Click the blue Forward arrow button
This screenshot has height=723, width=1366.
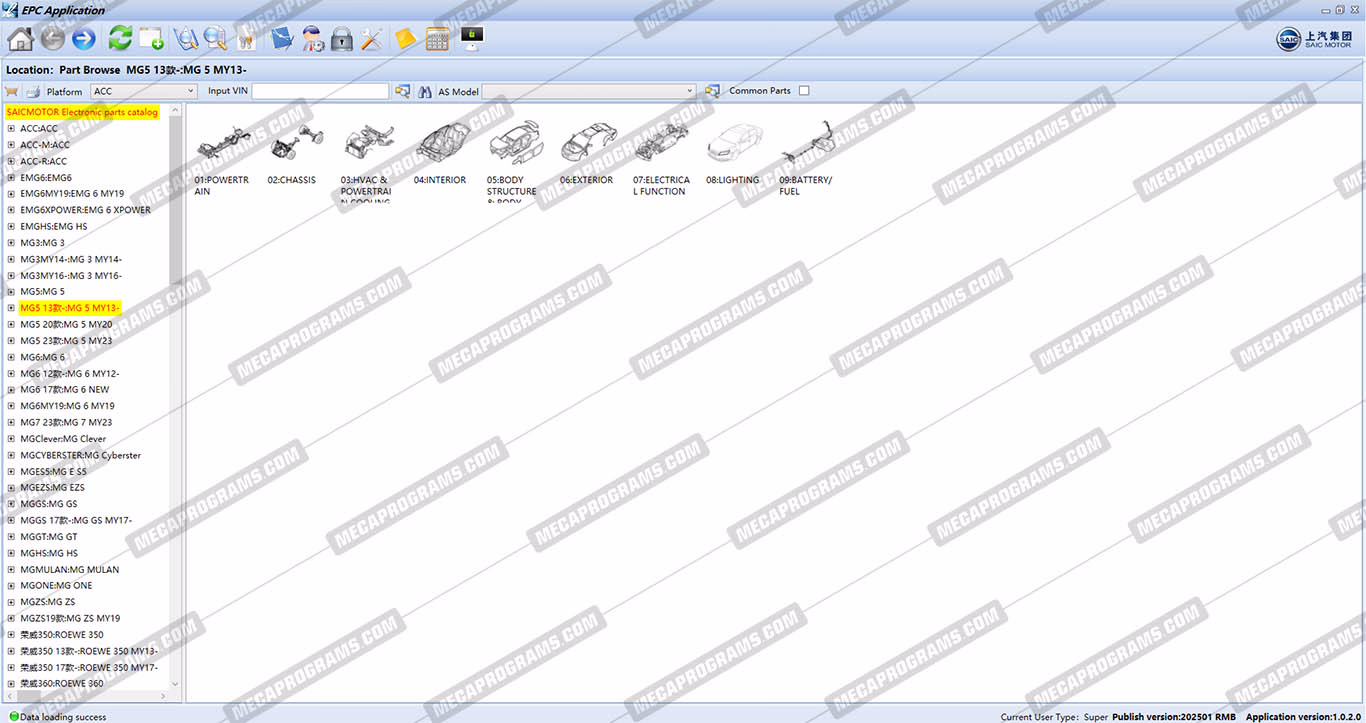84,39
